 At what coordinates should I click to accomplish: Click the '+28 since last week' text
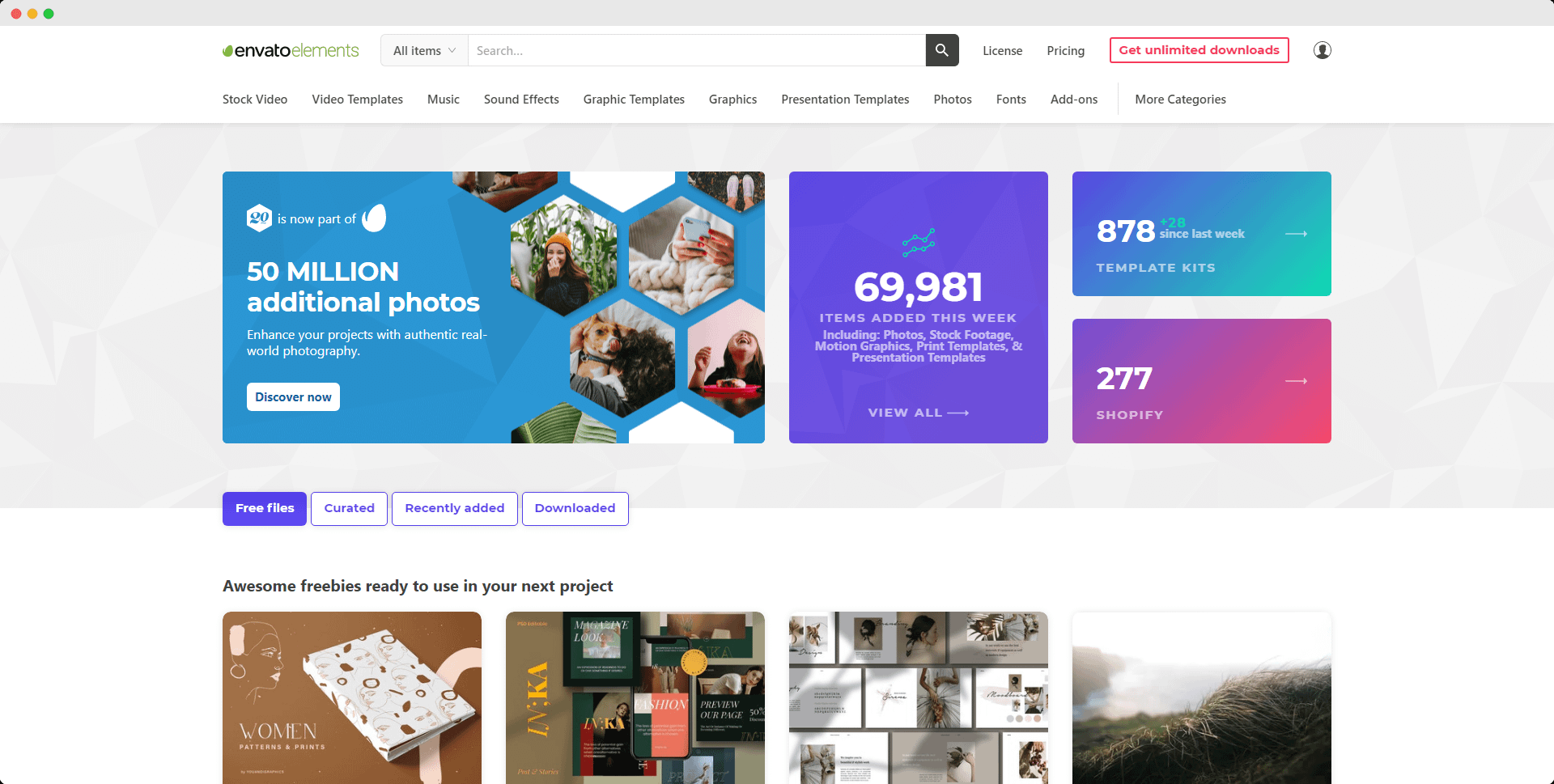coord(1202,228)
